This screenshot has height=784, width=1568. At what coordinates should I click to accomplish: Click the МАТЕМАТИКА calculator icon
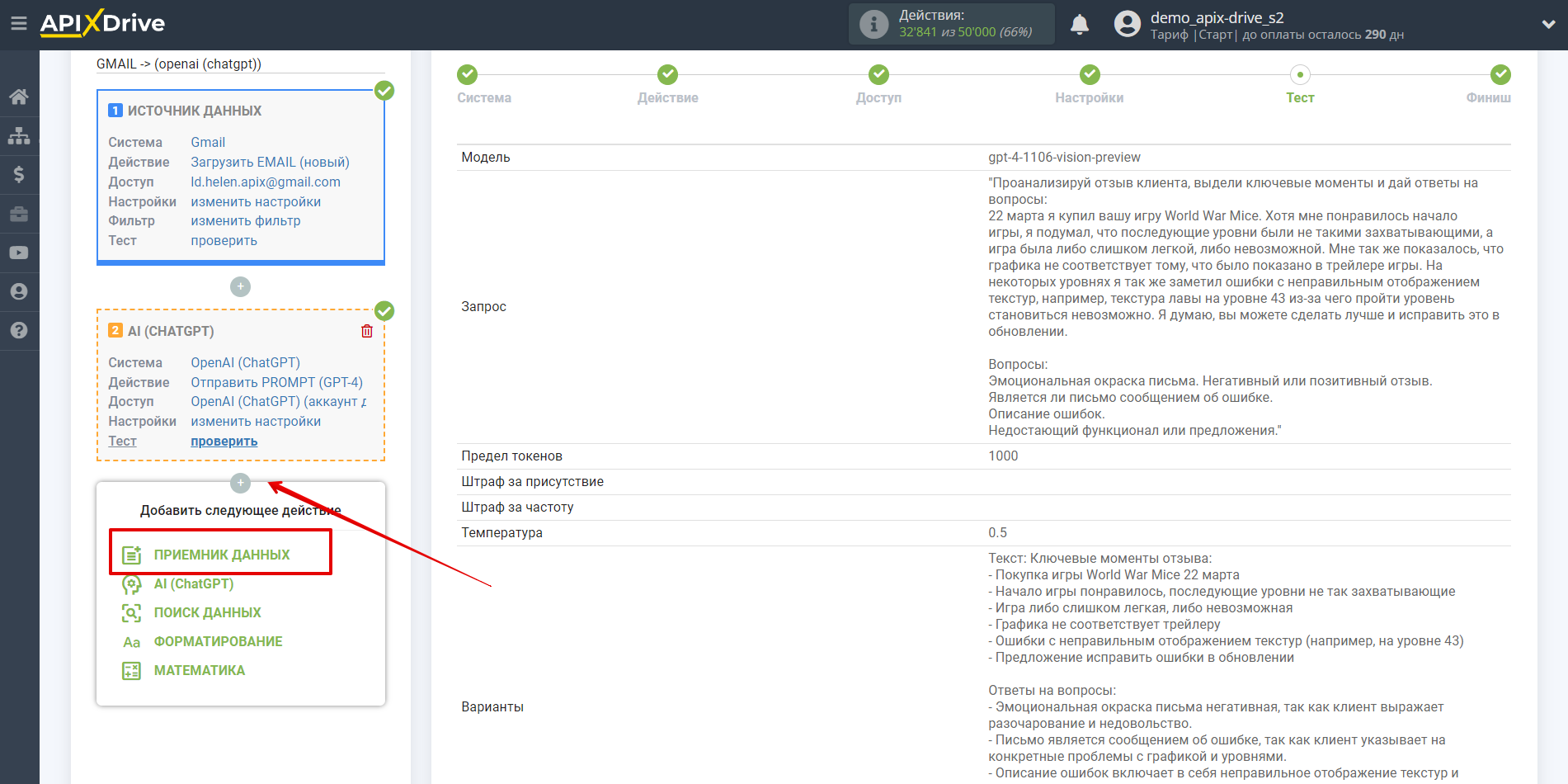132,671
